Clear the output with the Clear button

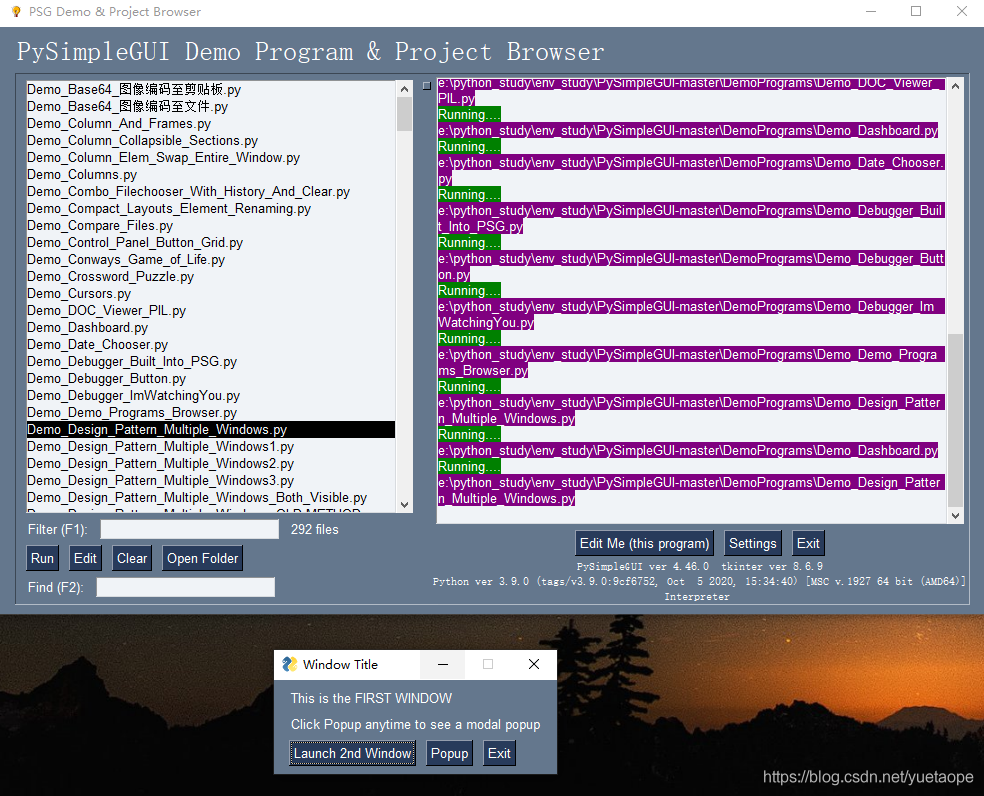tap(132, 558)
